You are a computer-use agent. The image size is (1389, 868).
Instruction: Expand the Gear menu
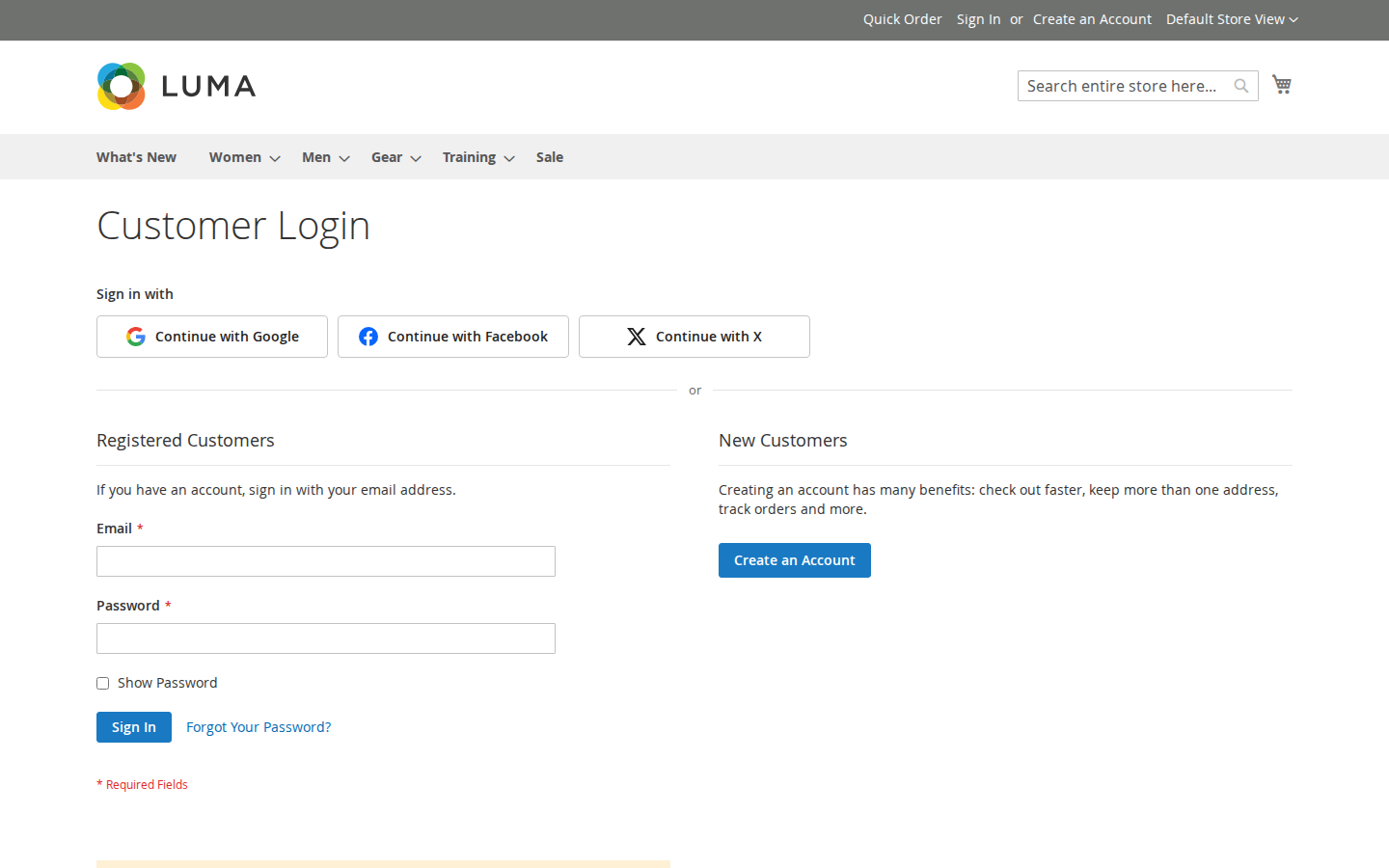tap(395, 157)
